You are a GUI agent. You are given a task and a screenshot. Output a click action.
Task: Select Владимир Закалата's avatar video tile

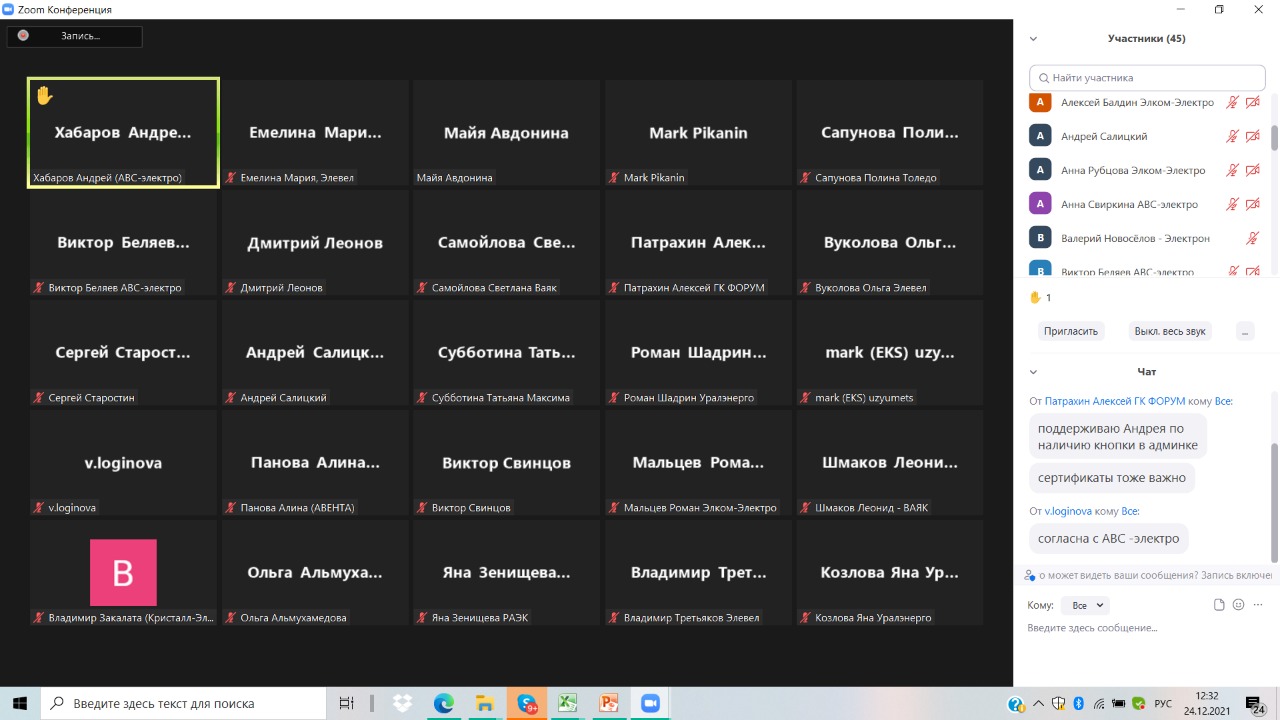(123, 572)
